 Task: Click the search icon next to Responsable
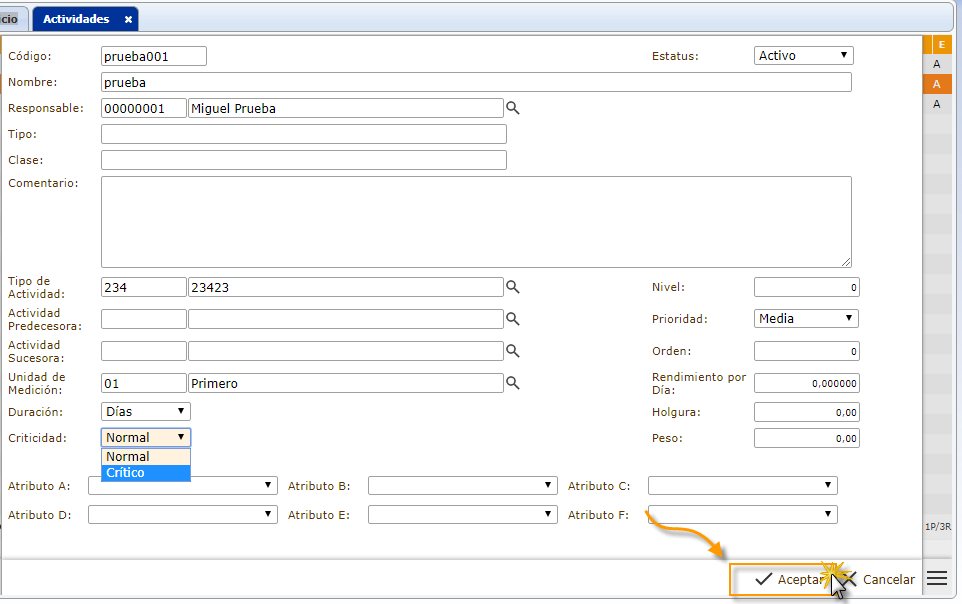[x=512, y=108]
